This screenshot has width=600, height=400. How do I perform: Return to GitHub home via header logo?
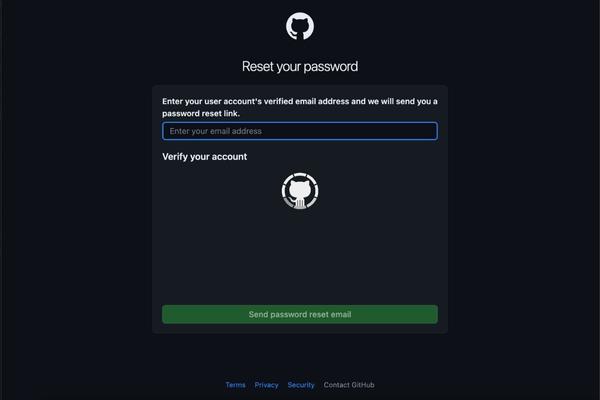pyautogui.click(x=300, y=26)
